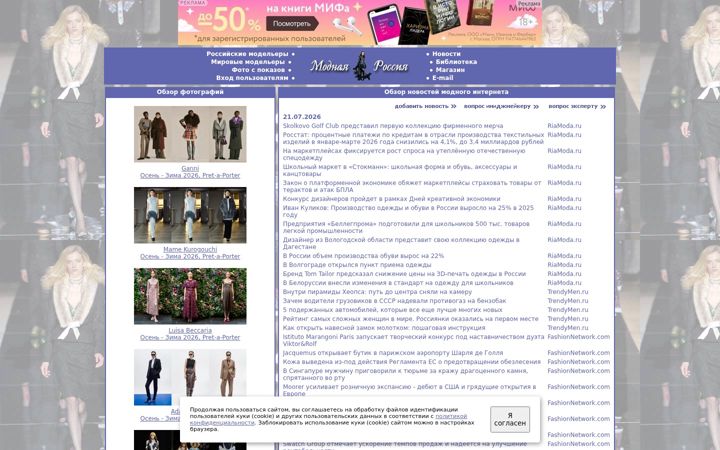Open Иван Куликов production news headline
Screen dimensions: 720x450
coord(408,211)
